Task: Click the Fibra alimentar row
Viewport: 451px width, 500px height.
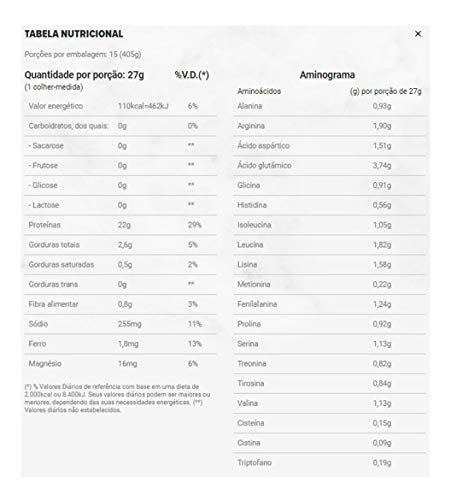Action: click(120, 304)
